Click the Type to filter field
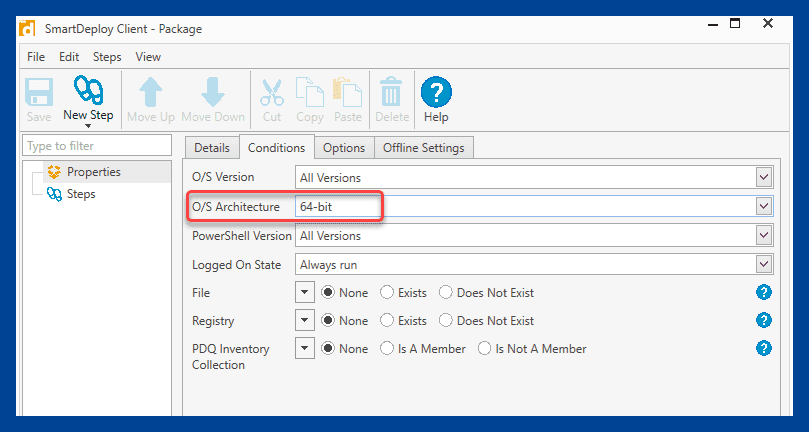 point(97,146)
